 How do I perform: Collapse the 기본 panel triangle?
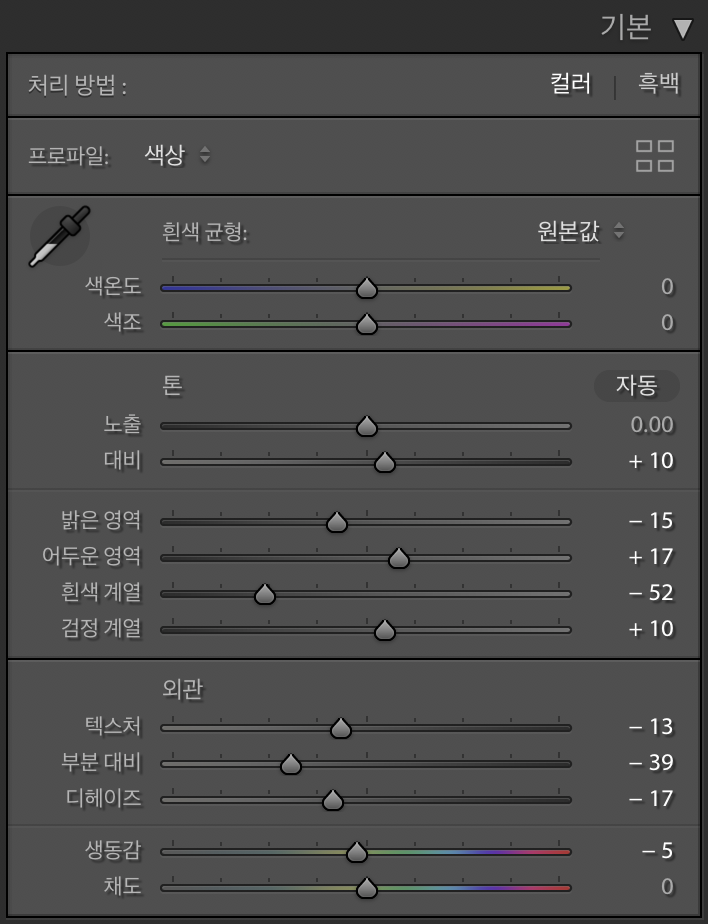[683, 29]
